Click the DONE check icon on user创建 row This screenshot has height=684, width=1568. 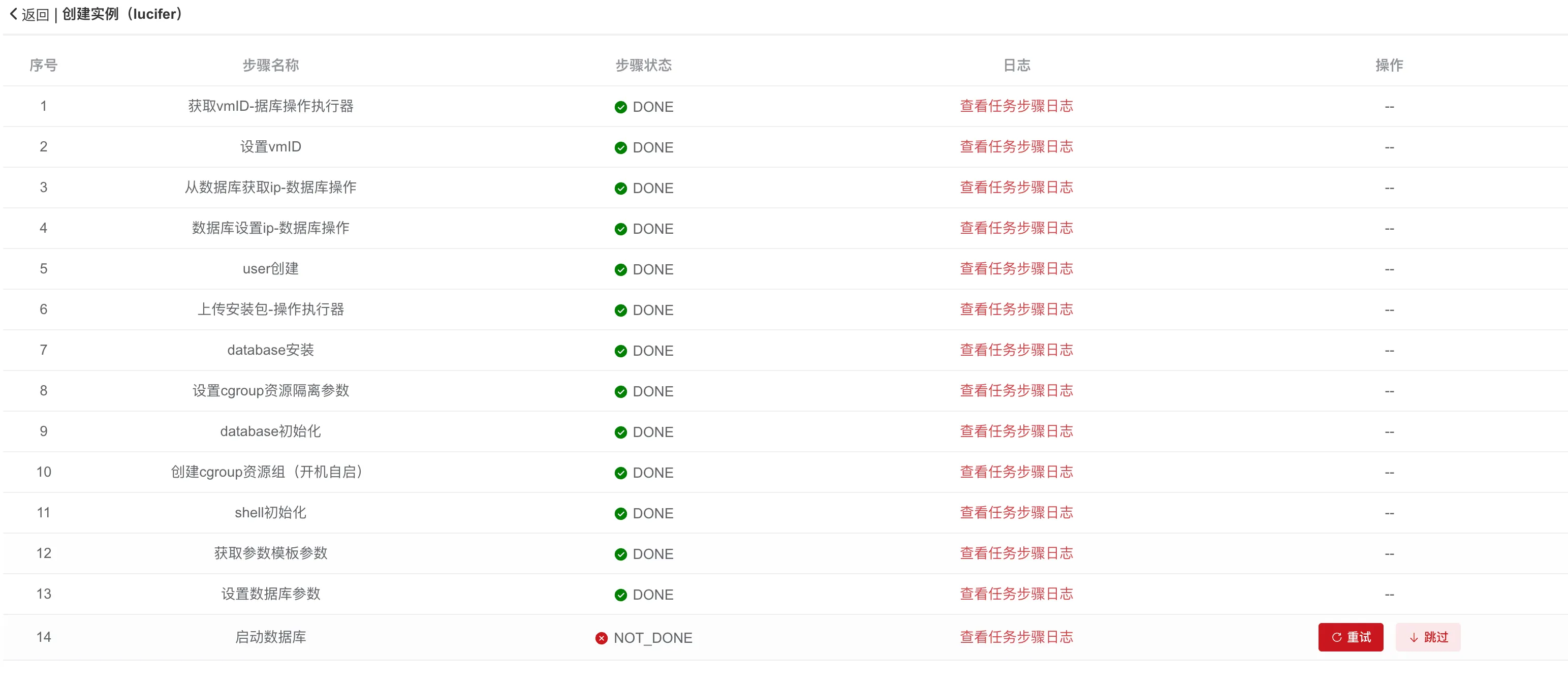click(x=620, y=269)
